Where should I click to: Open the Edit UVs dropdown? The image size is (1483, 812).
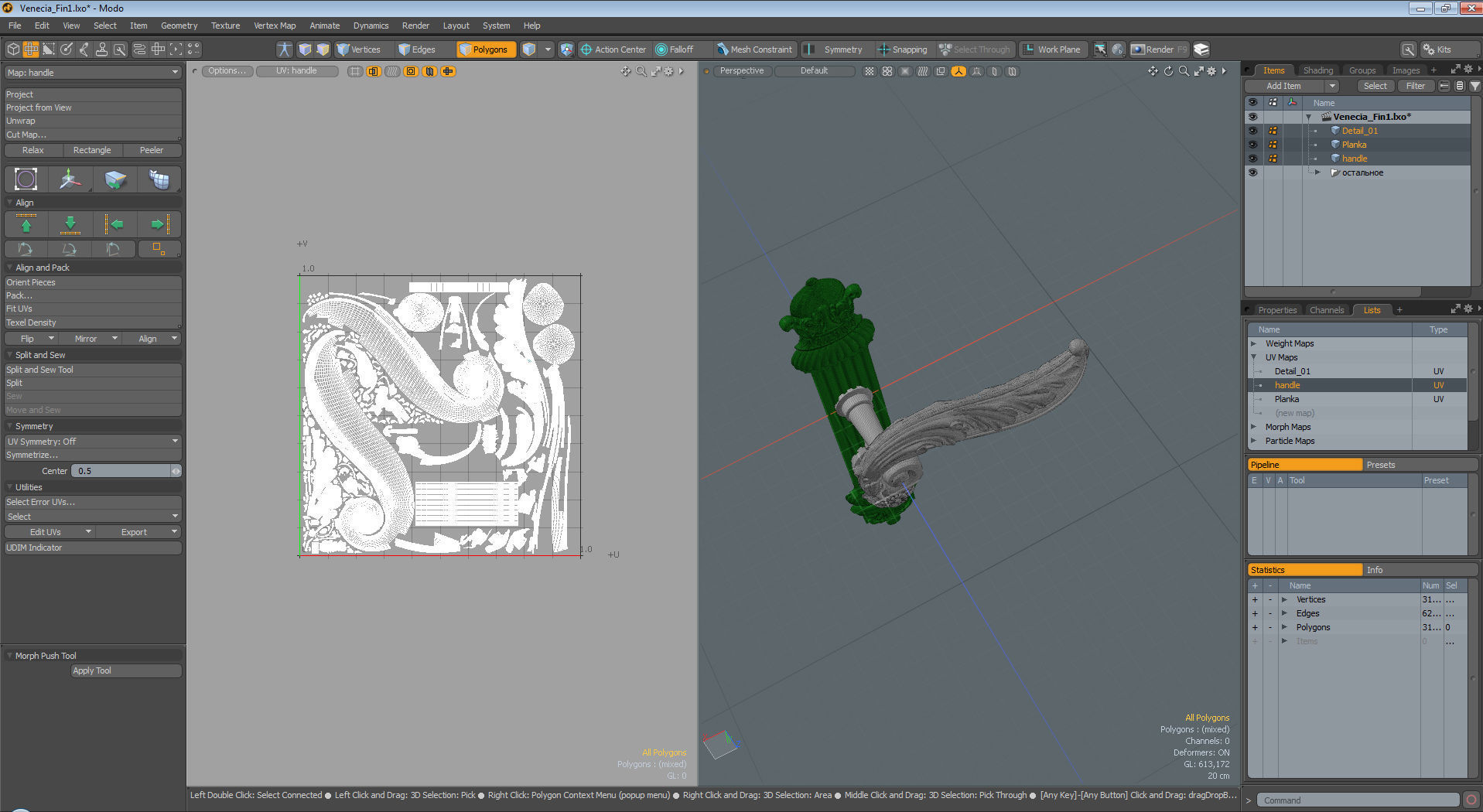tap(50, 532)
